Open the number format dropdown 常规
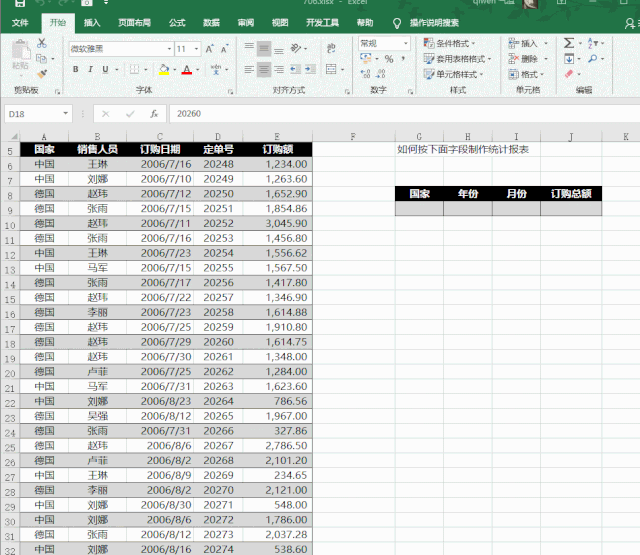Screen dimensions: 640x555 406,43
